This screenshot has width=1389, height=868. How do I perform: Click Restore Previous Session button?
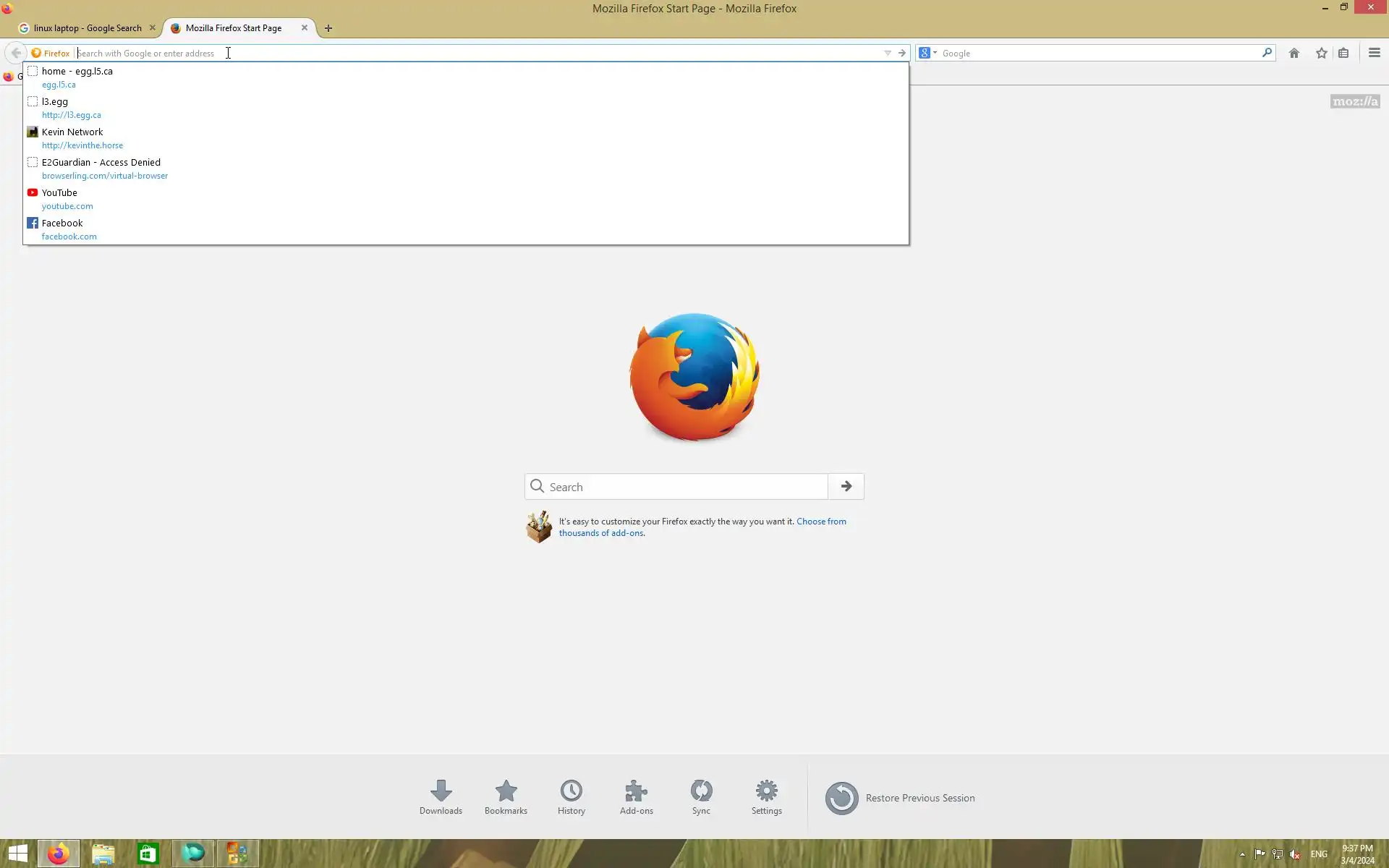point(901,798)
